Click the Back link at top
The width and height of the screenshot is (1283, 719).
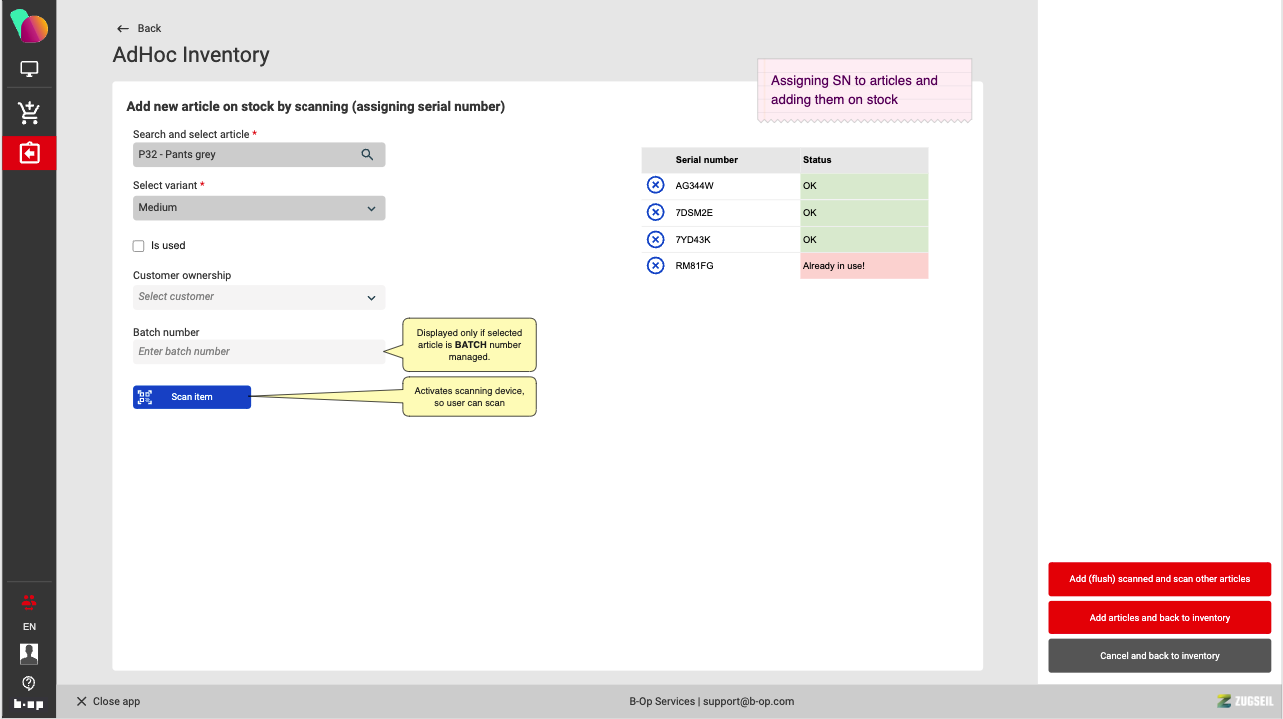tap(139, 28)
